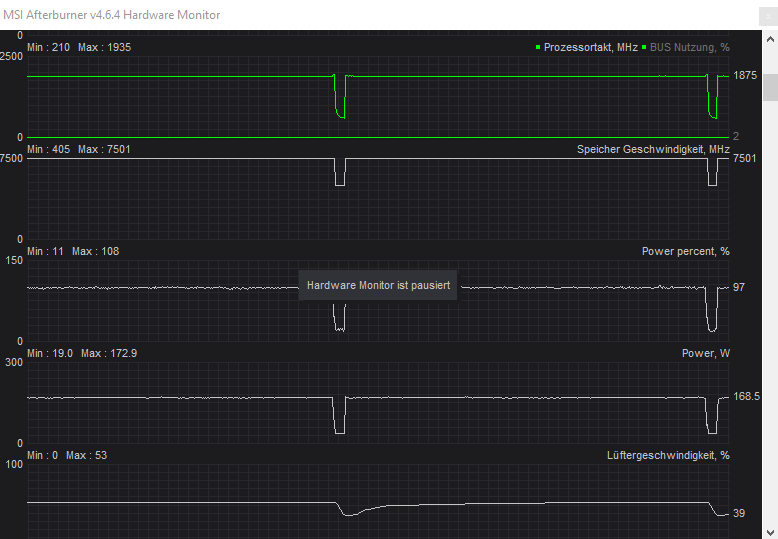Click the green square before Prozessortakt legend
The width and height of the screenshot is (778, 539).
click(538, 47)
